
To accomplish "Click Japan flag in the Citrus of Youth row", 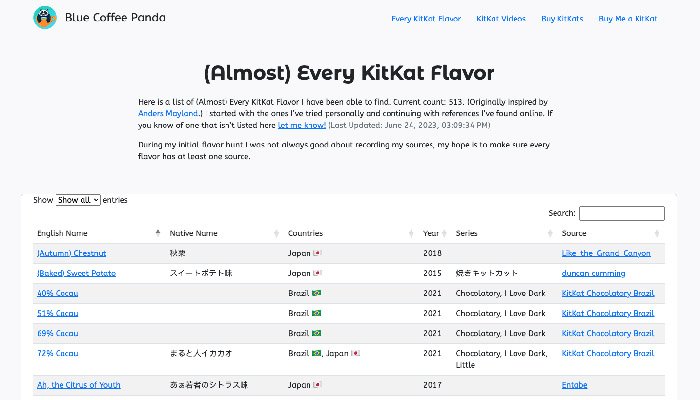I will (x=317, y=385).
